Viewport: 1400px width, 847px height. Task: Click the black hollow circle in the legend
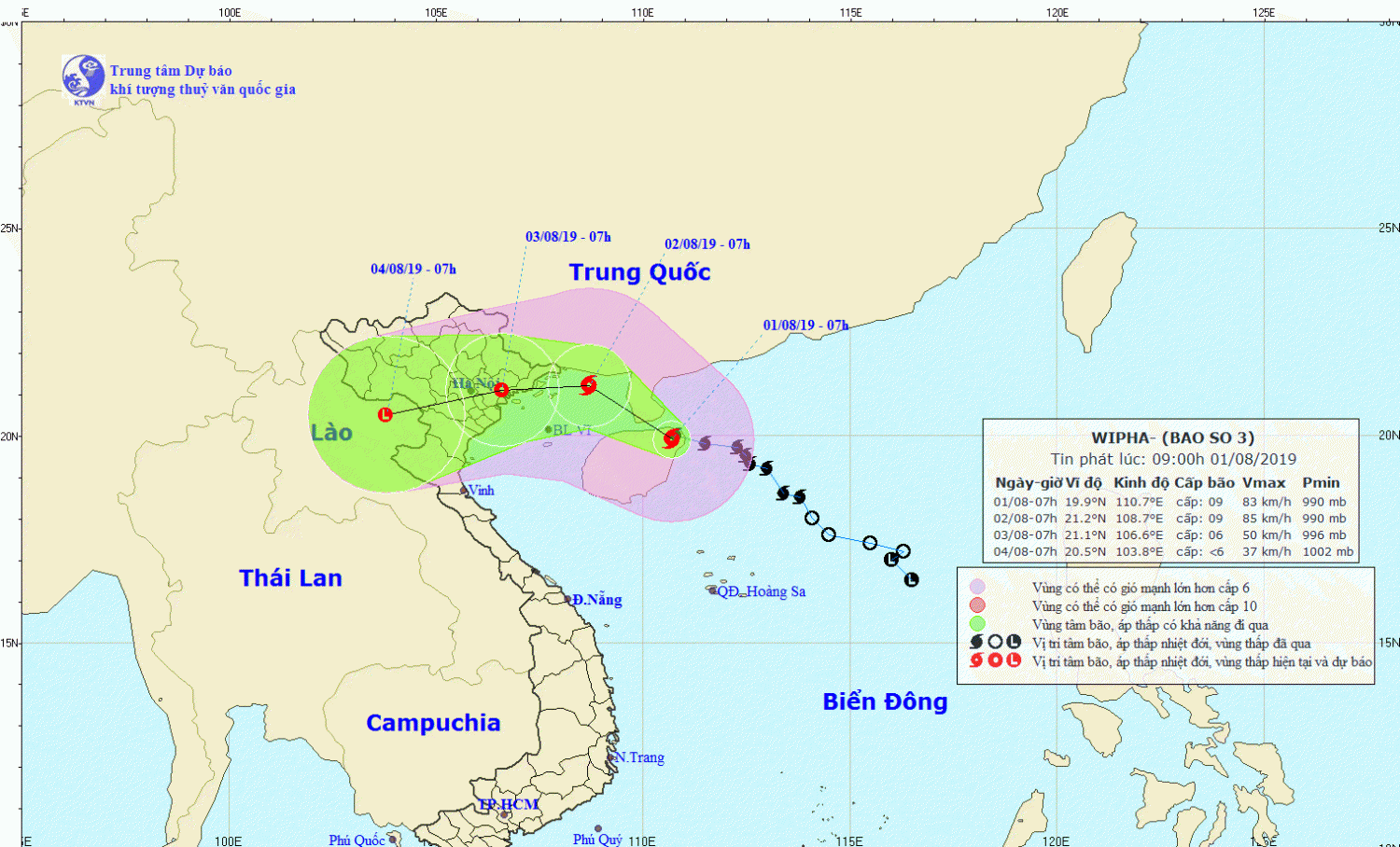coord(995,642)
